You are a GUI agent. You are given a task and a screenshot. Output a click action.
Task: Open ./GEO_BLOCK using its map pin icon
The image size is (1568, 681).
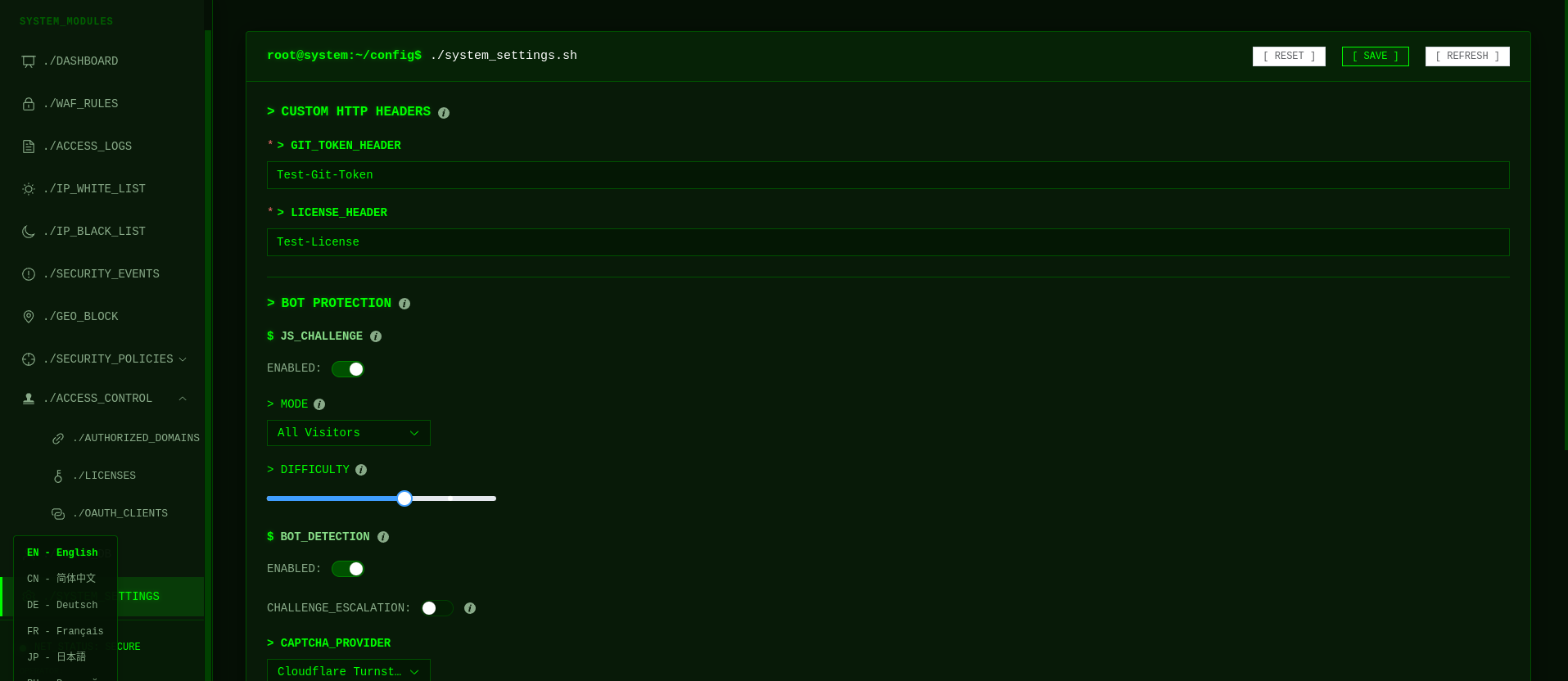[x=29, y=316]
